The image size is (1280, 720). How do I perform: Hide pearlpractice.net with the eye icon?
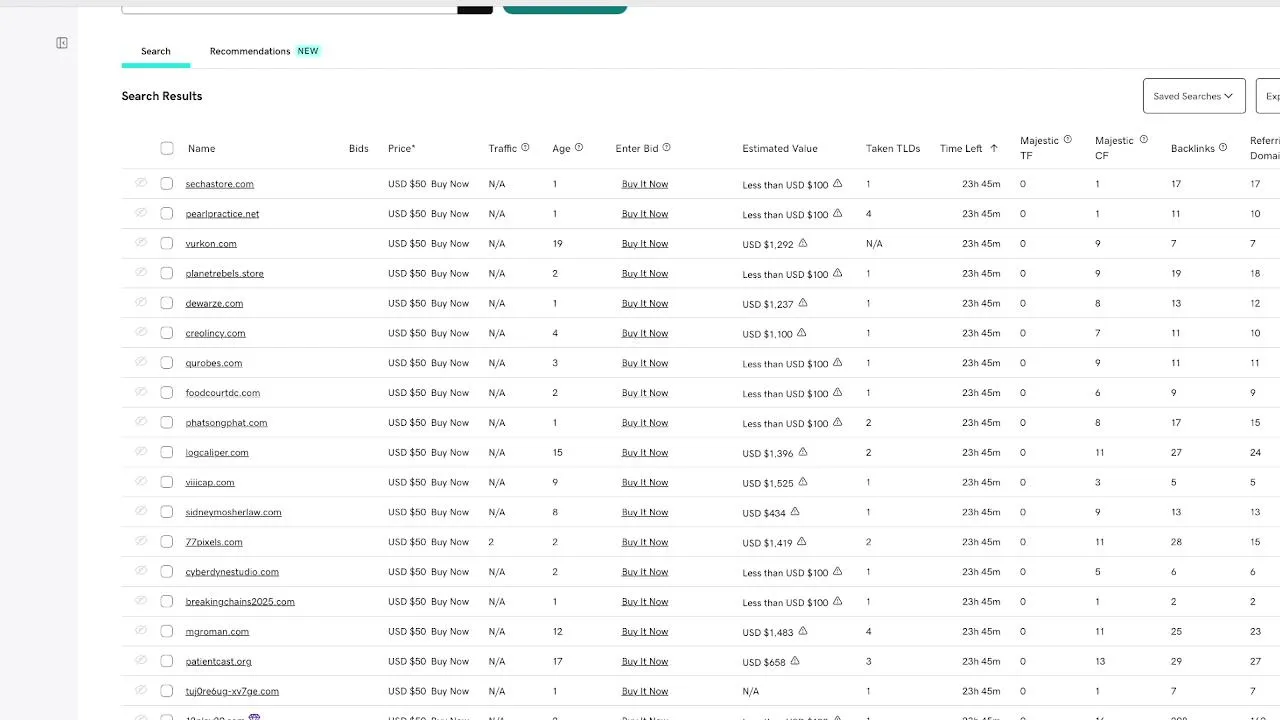[141, 213]
